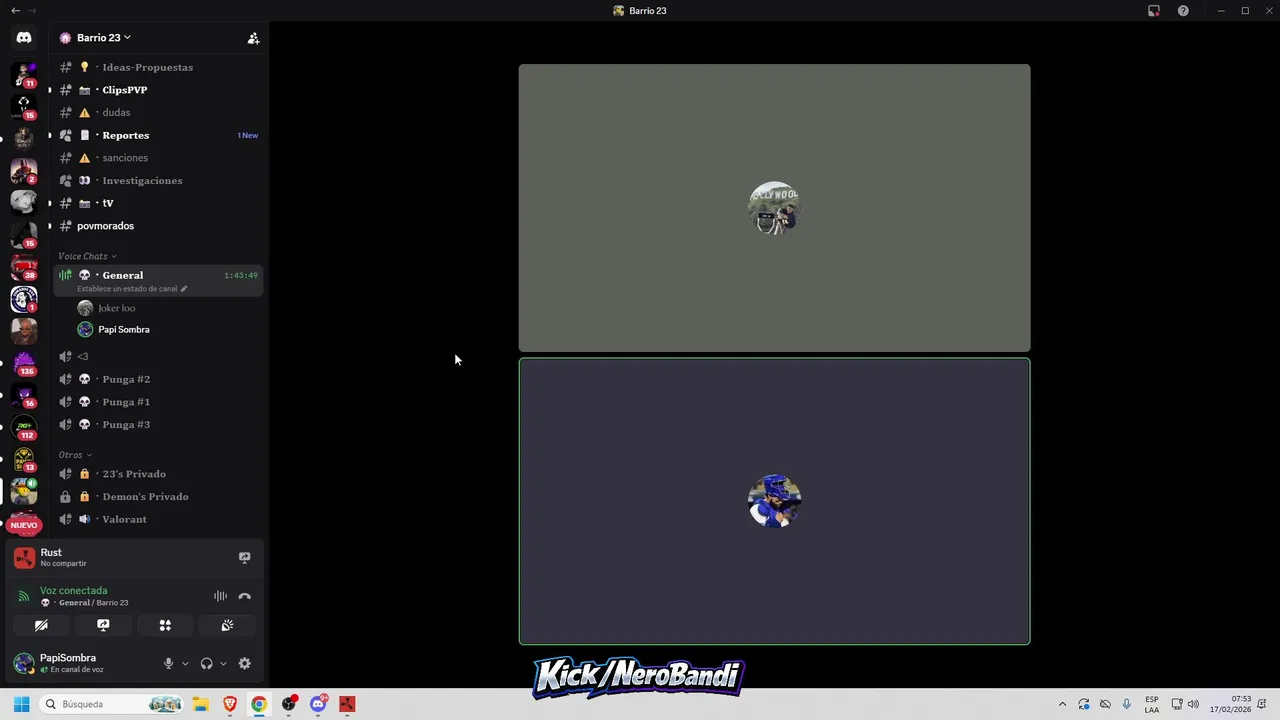Disconnect from voice with hang-up icon

point(244,596)
